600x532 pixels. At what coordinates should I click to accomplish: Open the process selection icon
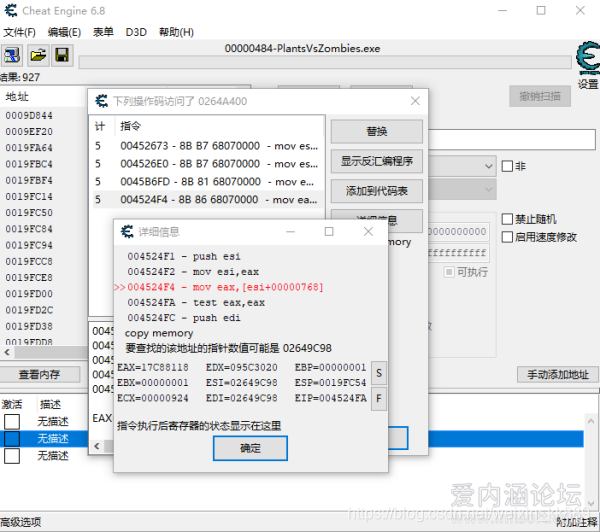pos(12,55)
